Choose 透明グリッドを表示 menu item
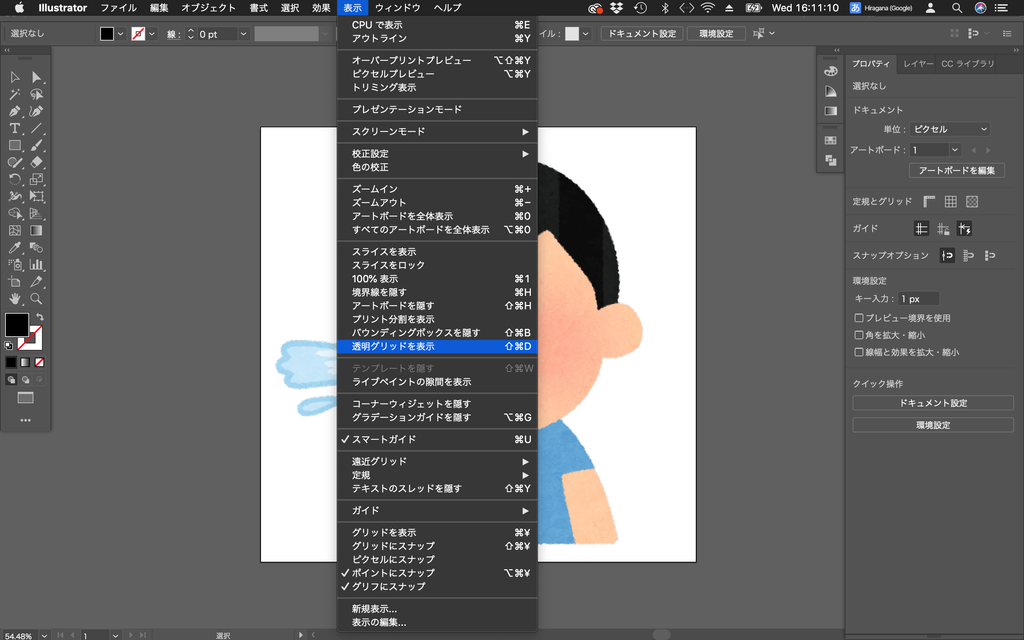 coord(437,346)
